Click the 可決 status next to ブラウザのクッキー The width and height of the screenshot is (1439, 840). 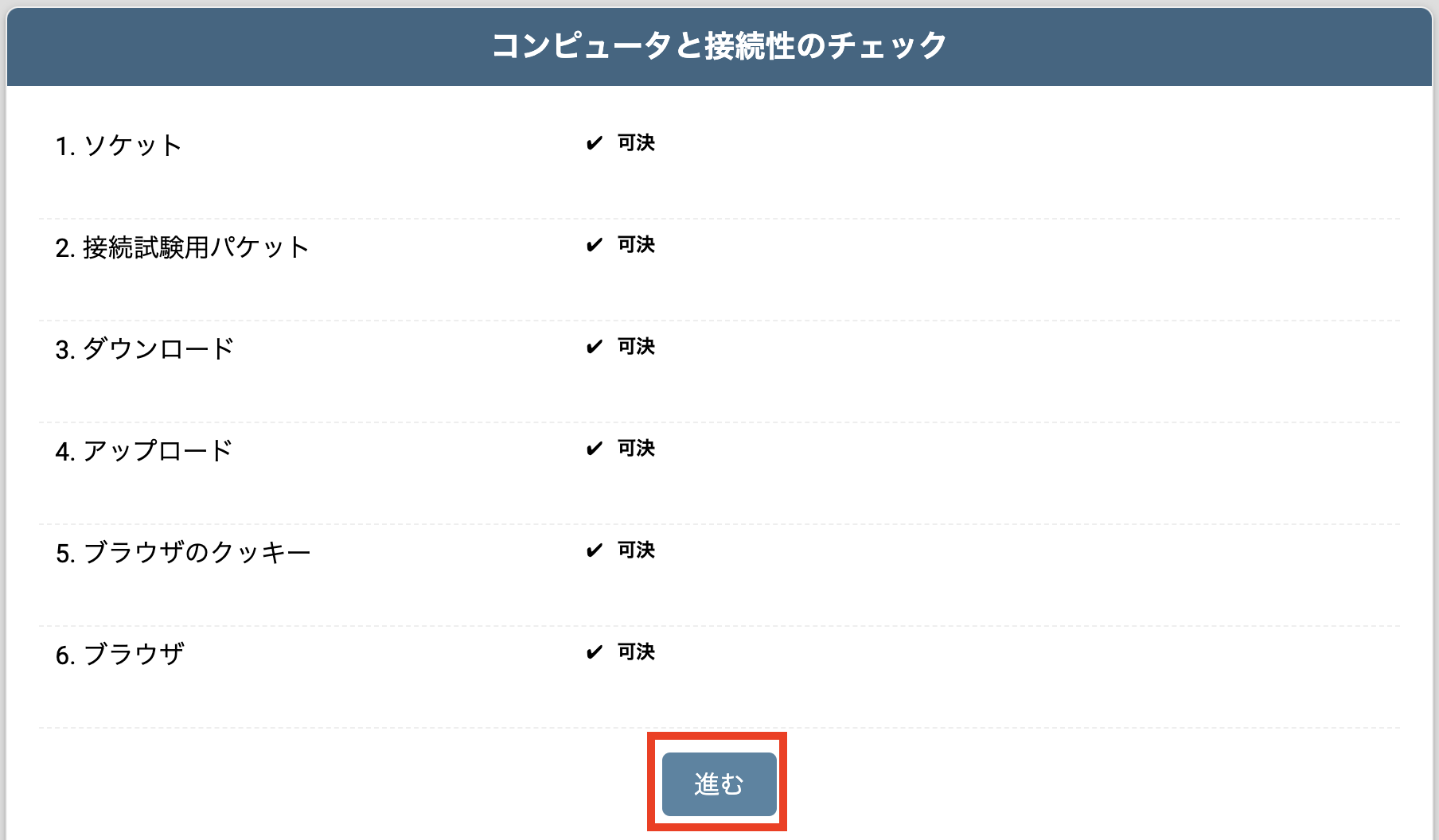pos(636,550)
